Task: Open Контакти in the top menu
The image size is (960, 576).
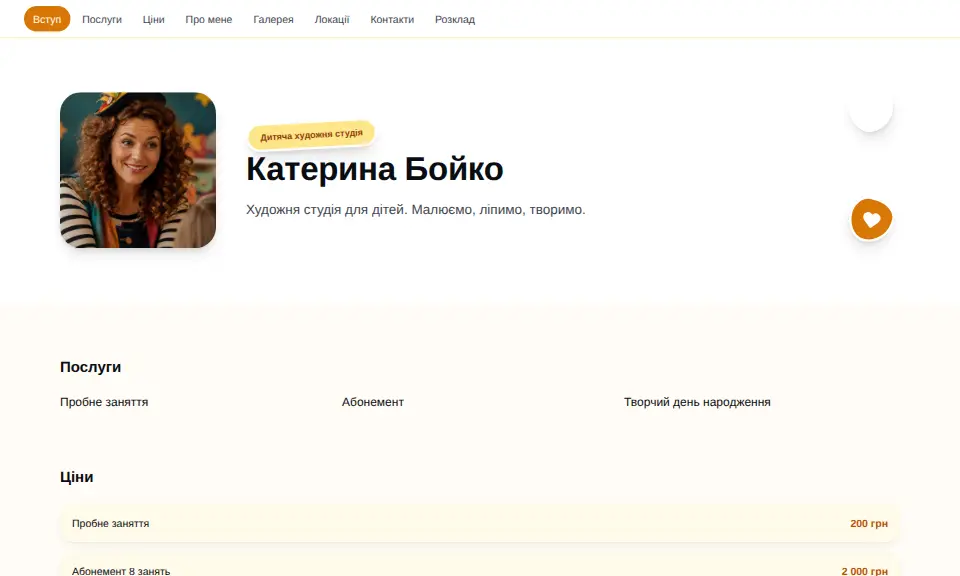Action: click(392, 20)
